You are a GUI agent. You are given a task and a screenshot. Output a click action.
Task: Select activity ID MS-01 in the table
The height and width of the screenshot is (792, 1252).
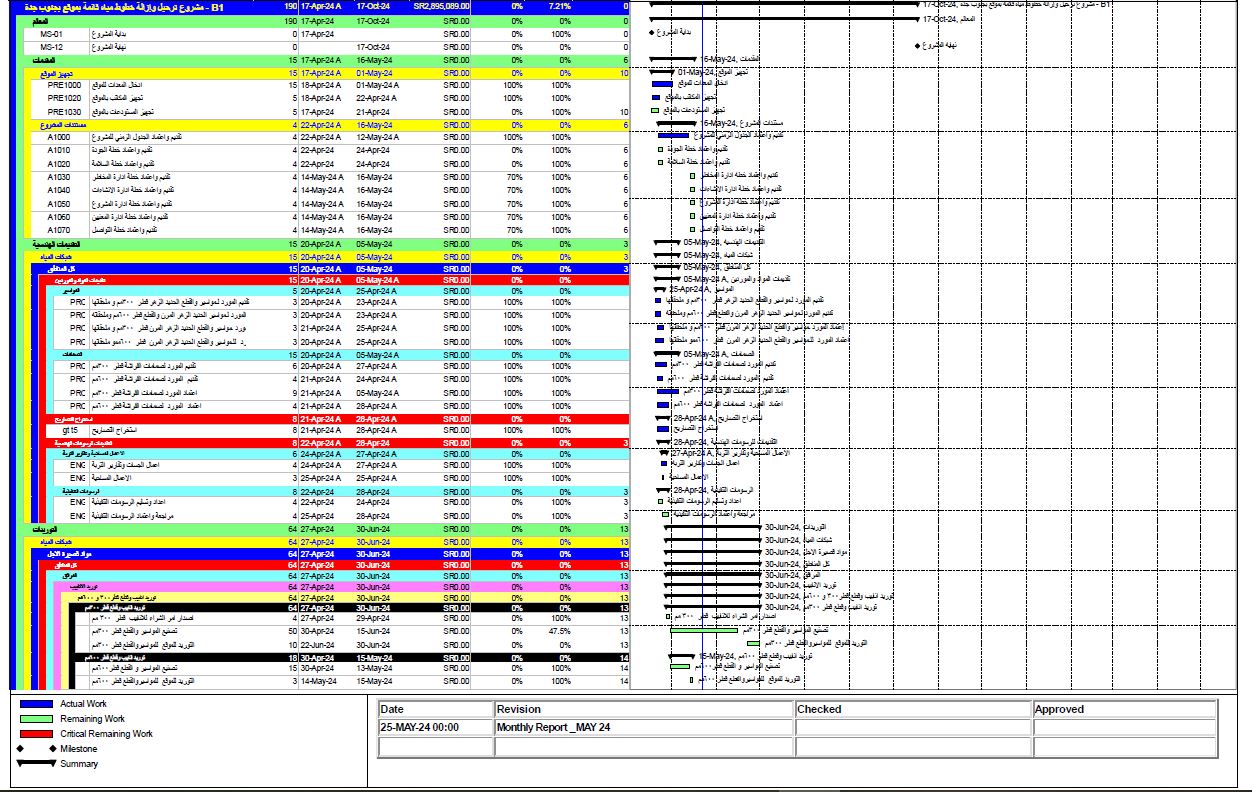coord(52,34)
